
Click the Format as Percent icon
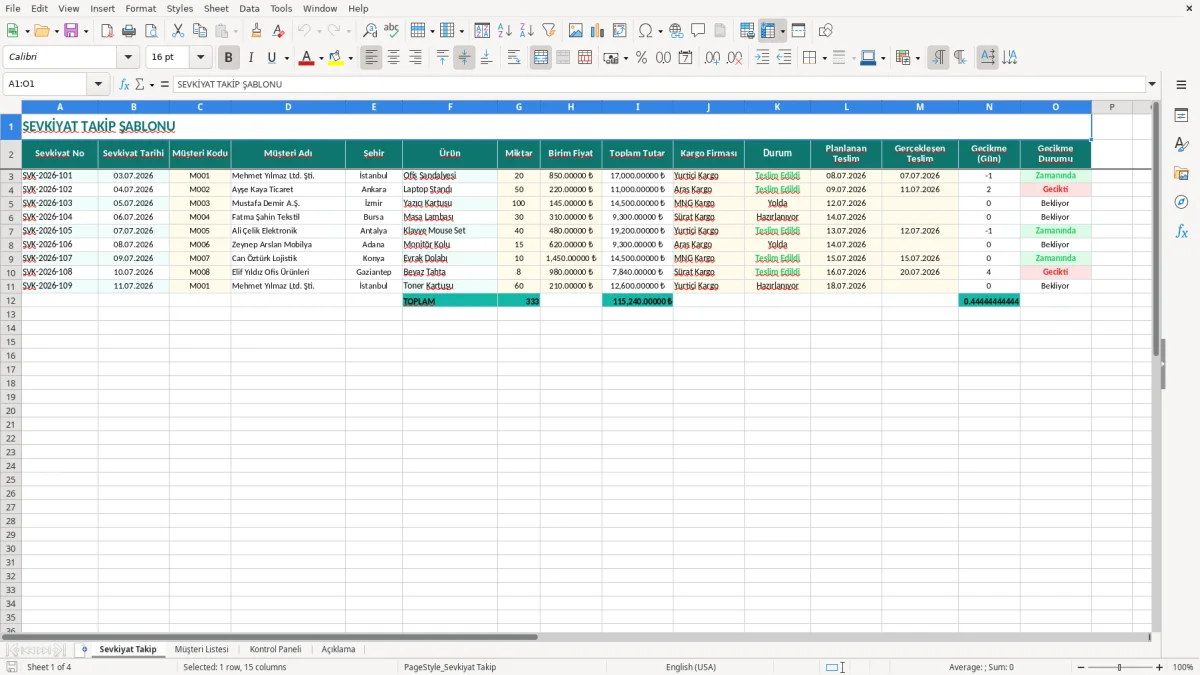click(x=641, y=58)
